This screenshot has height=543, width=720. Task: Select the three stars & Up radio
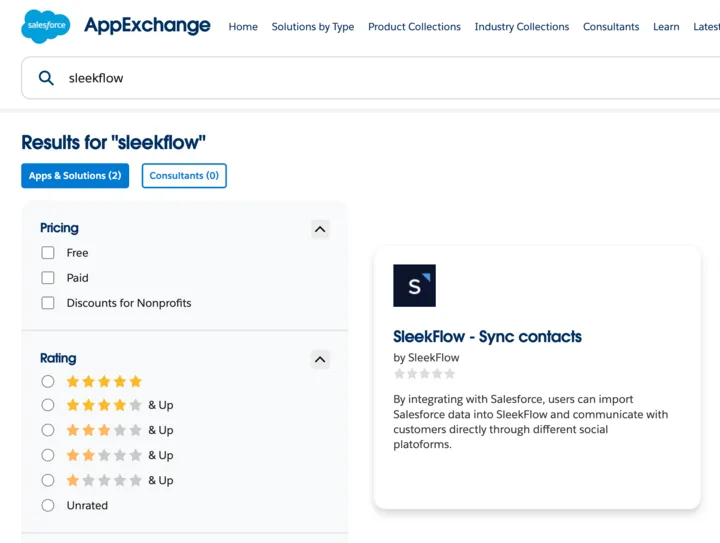point(48,430)
